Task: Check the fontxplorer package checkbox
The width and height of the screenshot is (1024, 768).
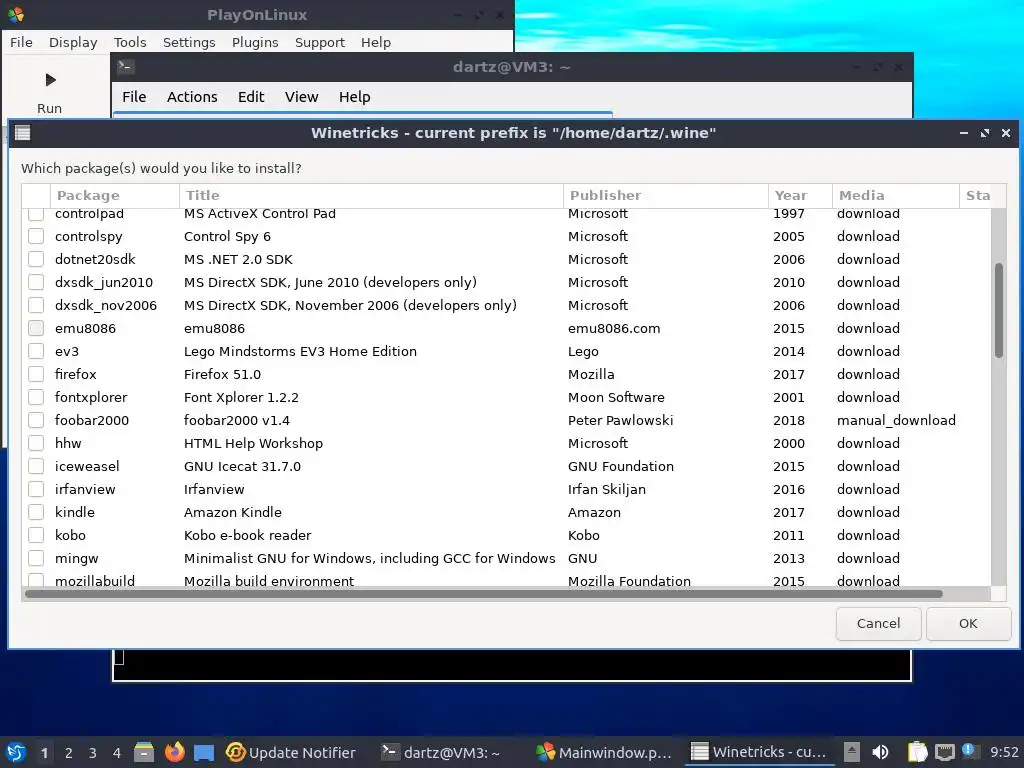Action: 36,397
